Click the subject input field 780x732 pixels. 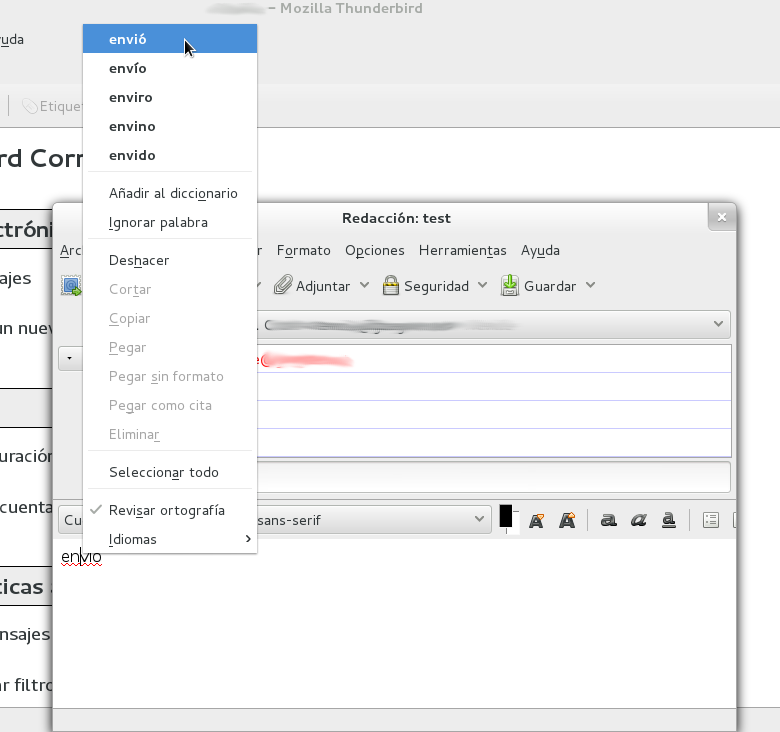pos(492,477)
